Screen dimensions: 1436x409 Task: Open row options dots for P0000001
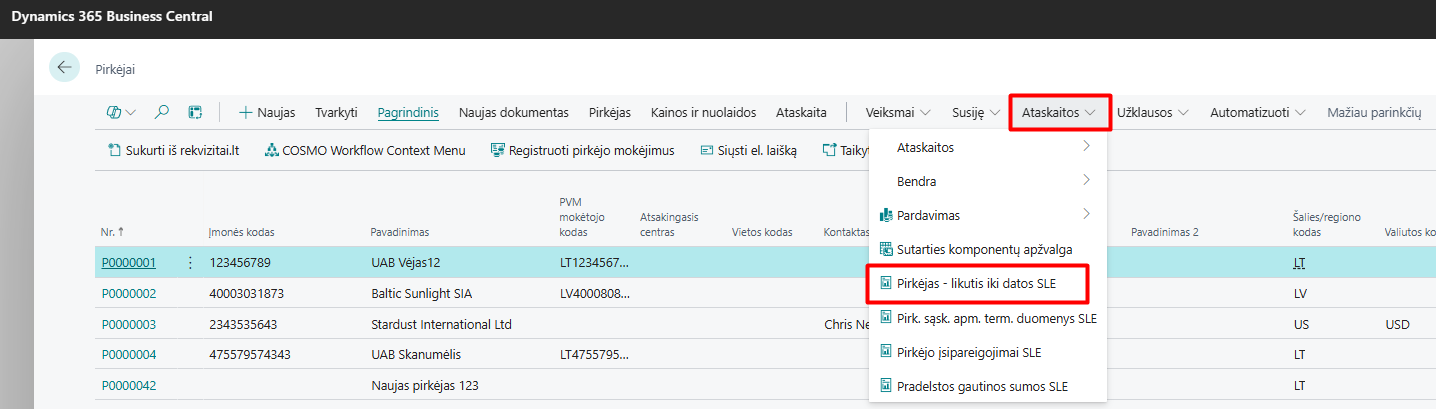pyautogui.click(x=190, y=263)
